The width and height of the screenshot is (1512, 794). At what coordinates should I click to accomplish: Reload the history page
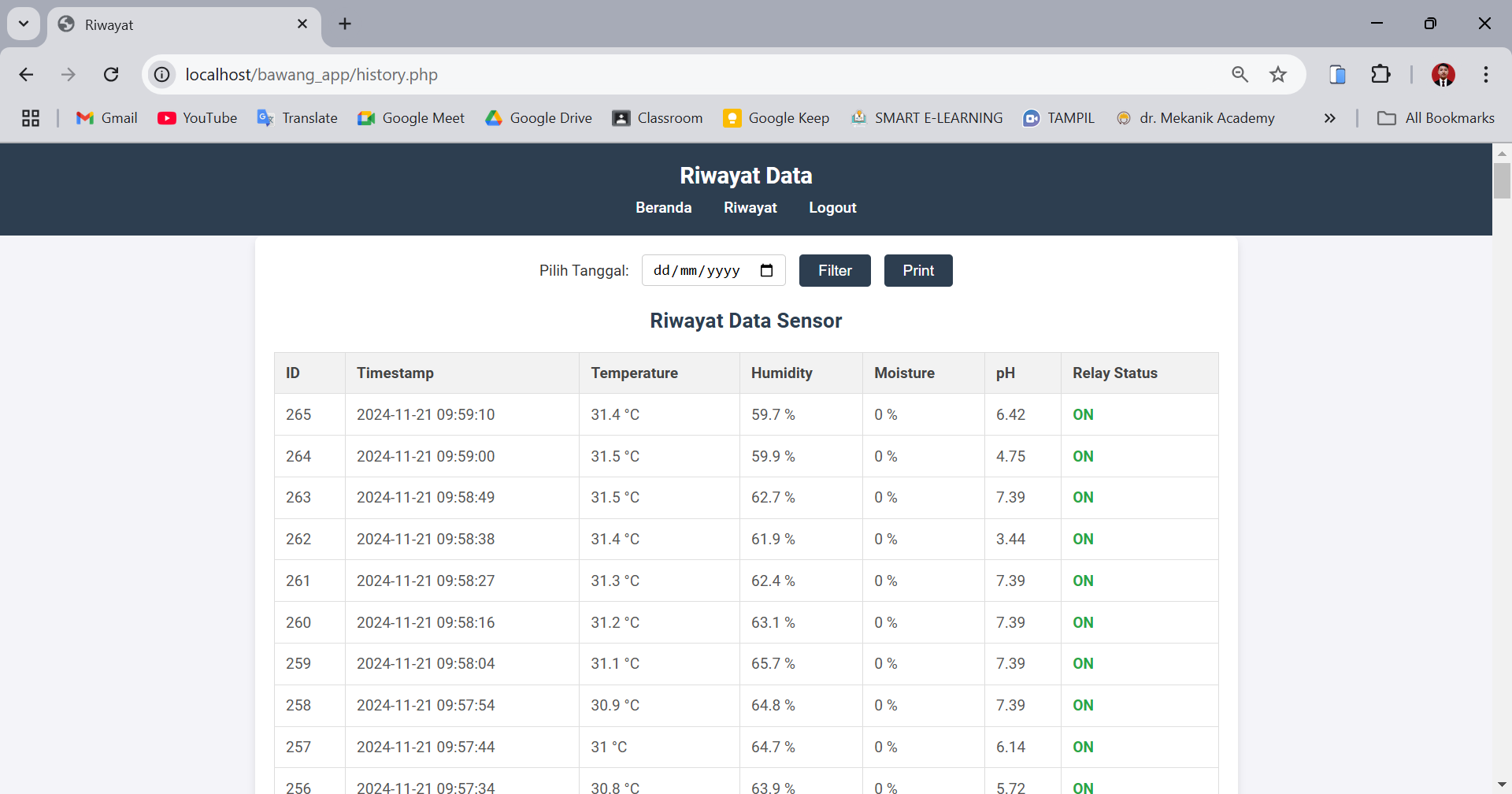111,75
